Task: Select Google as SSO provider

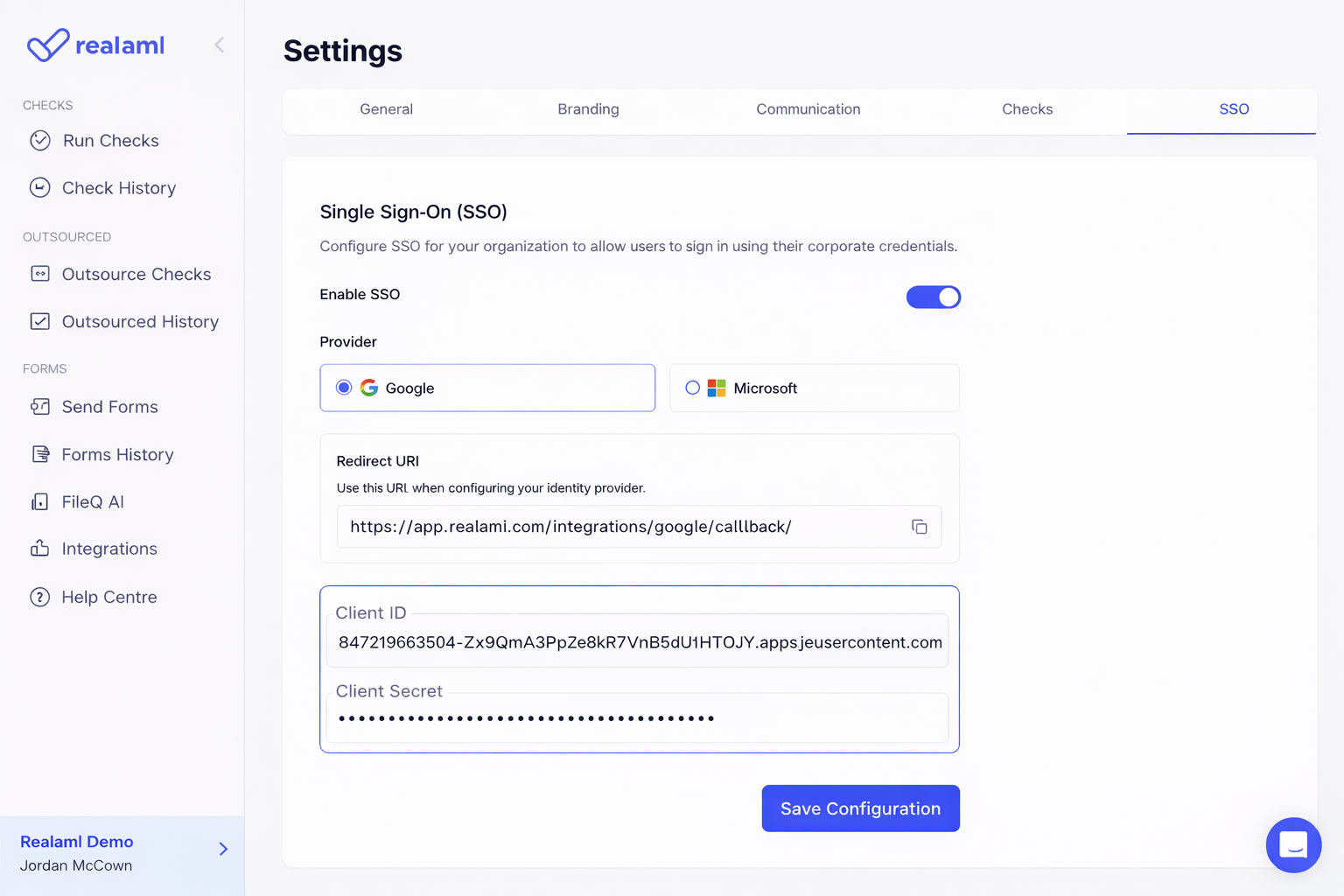Action: click(x=344, y=388)
